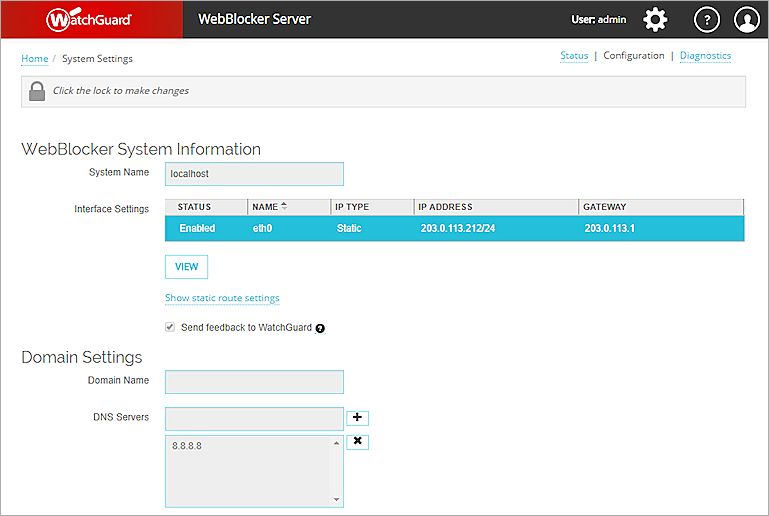This screenshot has height=516, width=769.
Task: Sort interfaces by Name column arrow
Action: [x=284, y=206]
